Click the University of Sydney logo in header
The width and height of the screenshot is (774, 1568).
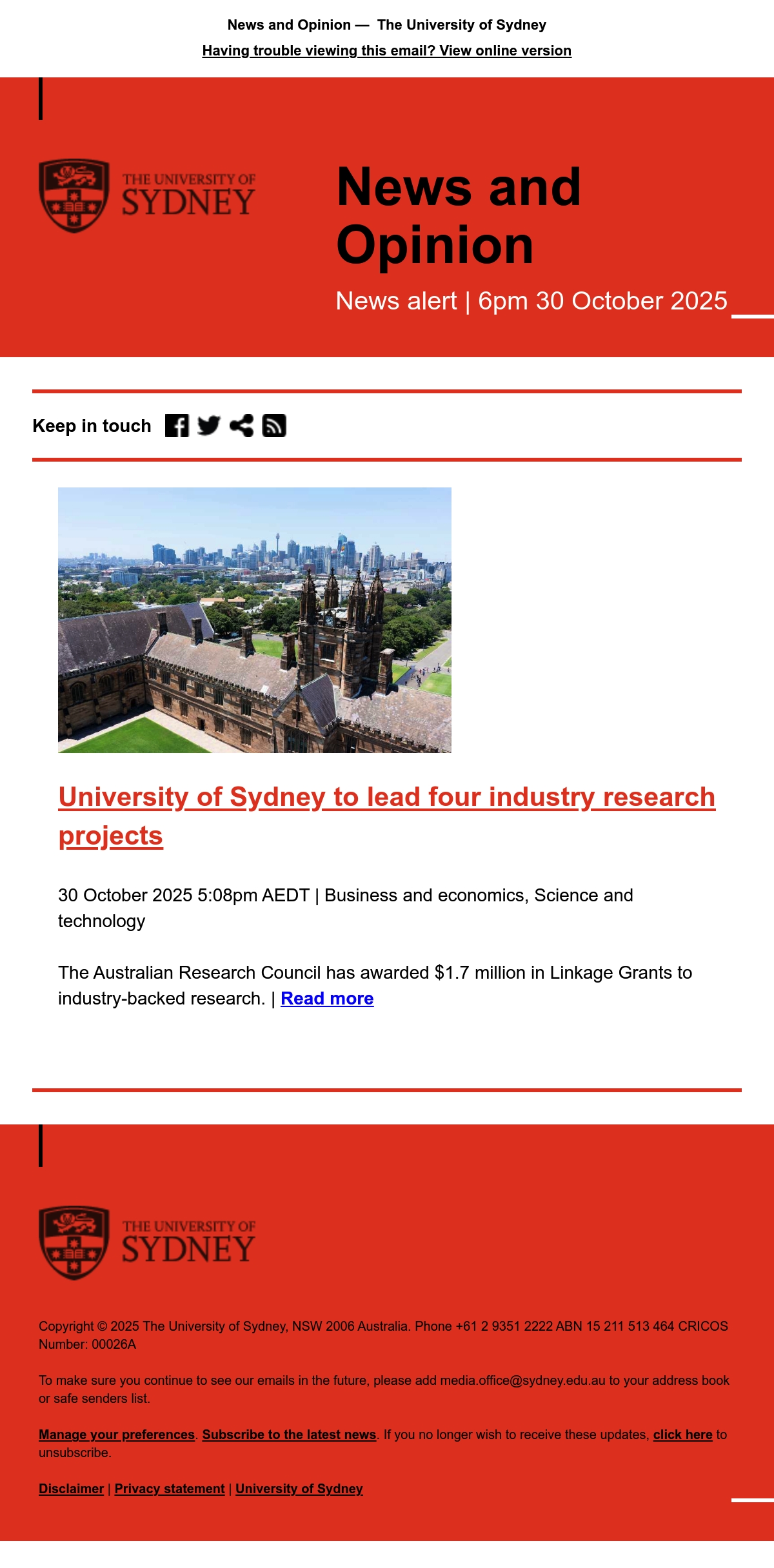pyautogui.click(x=147, y=196)
